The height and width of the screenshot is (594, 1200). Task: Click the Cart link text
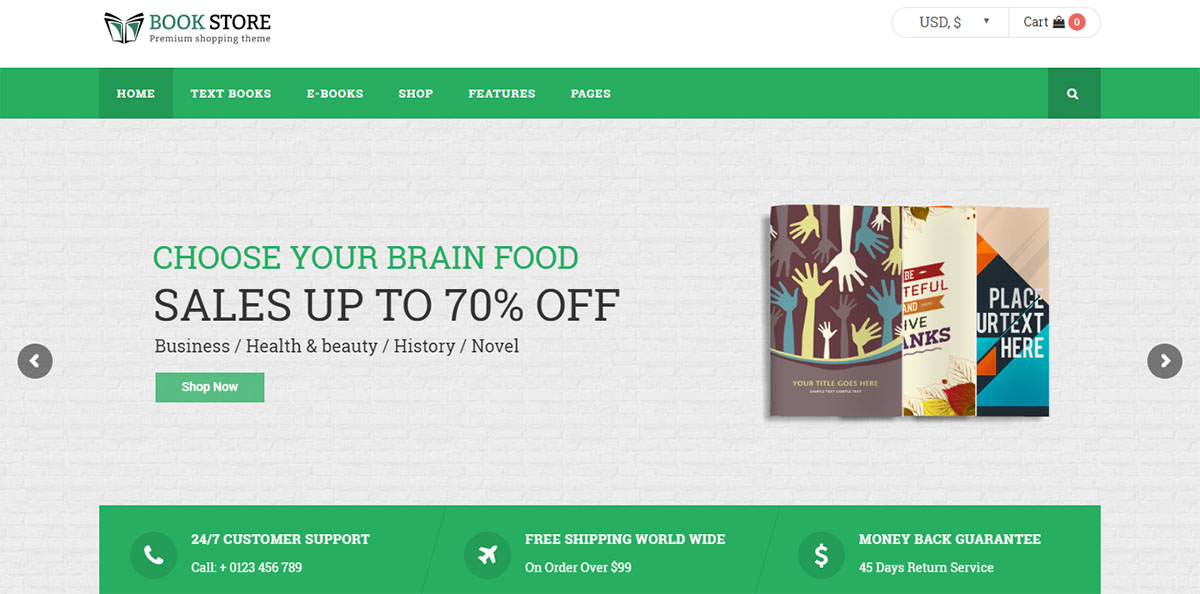(1036, 22)
